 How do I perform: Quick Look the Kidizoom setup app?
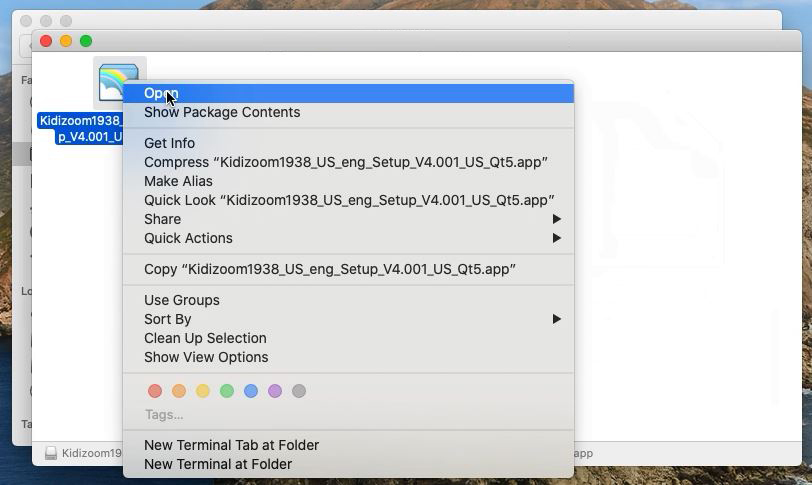click(x=348, y=200)
